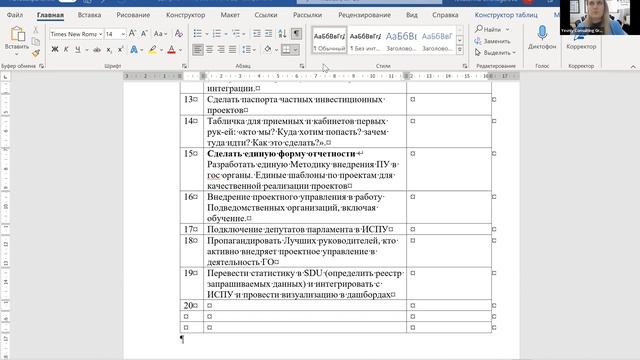Create a bulleted list
Viewport: 640px width, 360px height.
198,34
